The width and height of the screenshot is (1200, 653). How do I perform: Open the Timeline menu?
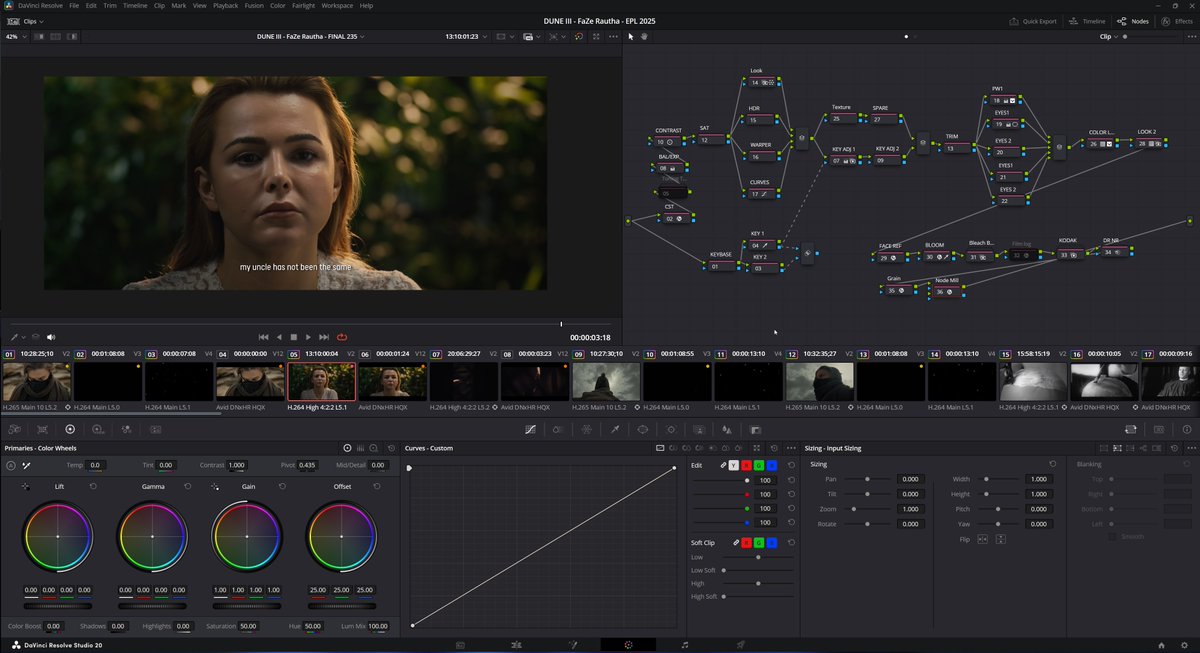(135, 5)
